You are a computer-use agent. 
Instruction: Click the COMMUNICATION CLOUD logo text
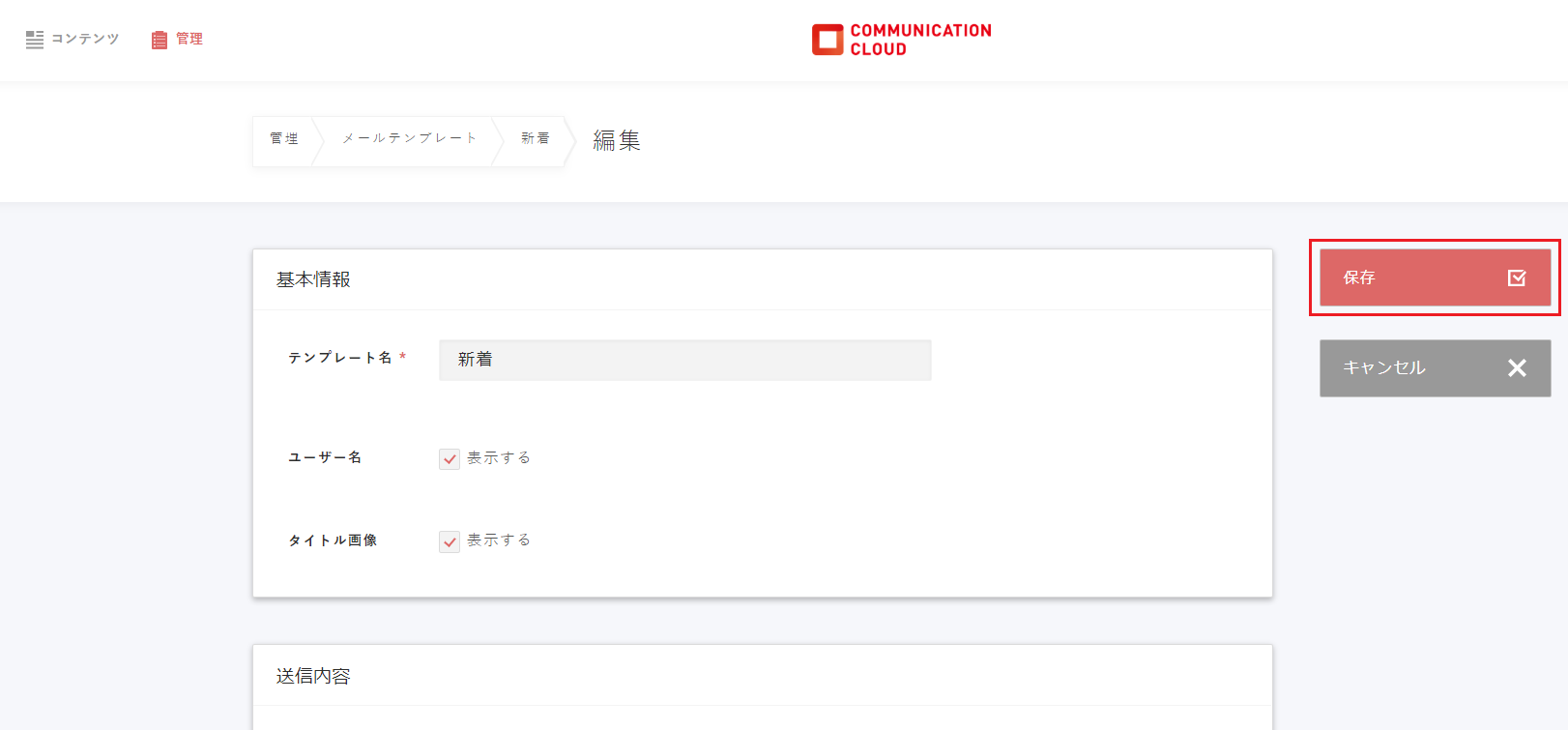920,40
